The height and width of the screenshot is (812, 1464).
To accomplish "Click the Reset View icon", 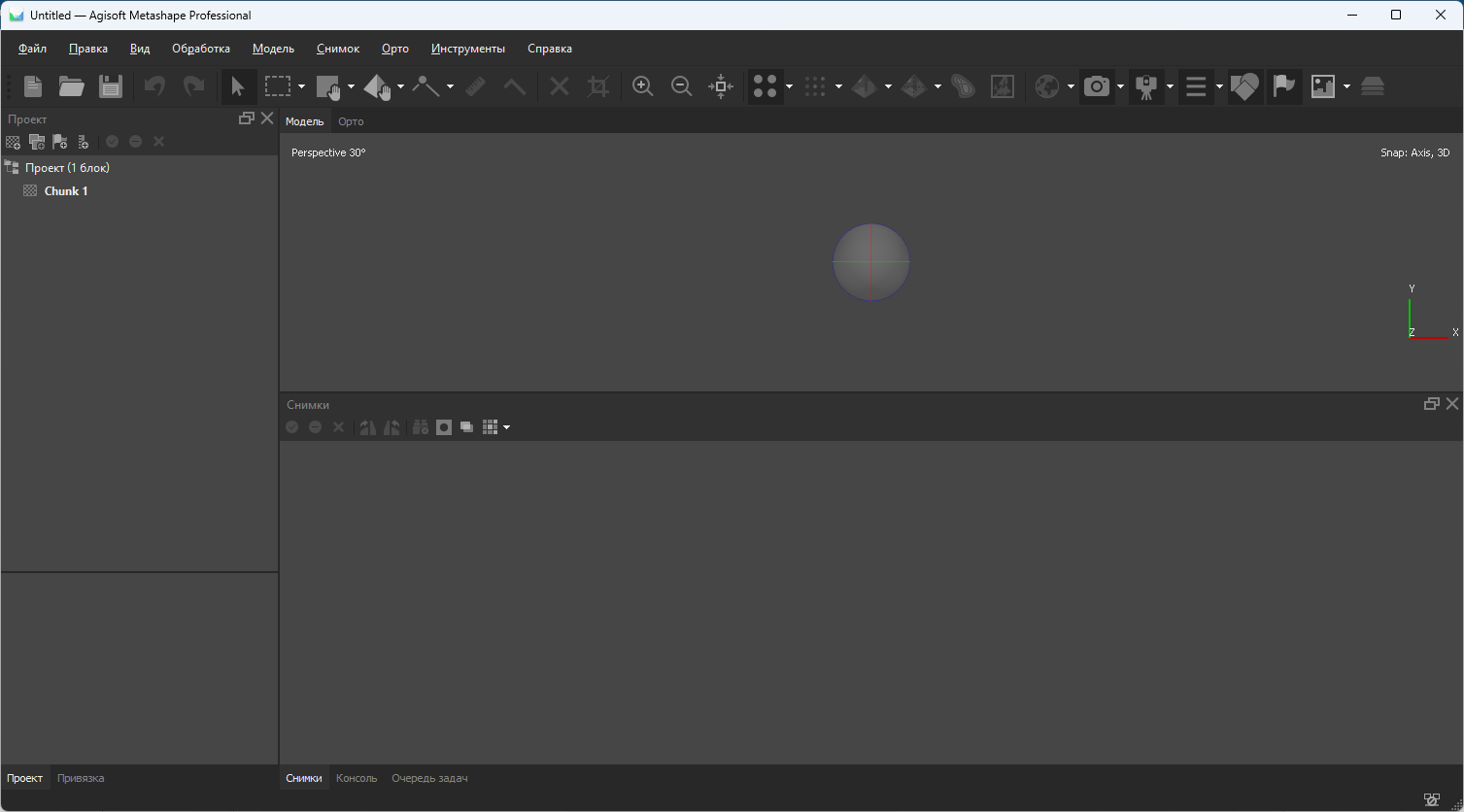I will coord(721,86).
